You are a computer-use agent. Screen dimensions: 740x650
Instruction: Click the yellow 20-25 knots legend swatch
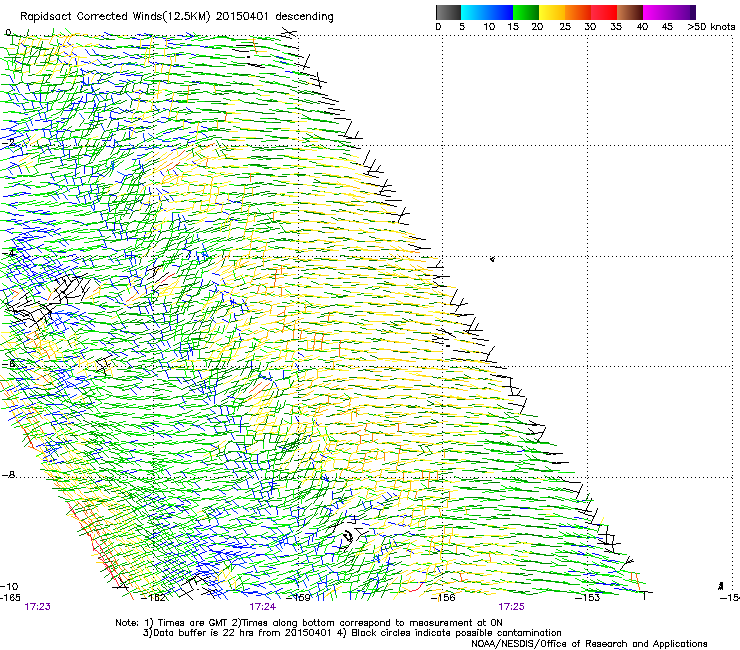[552, 12]
